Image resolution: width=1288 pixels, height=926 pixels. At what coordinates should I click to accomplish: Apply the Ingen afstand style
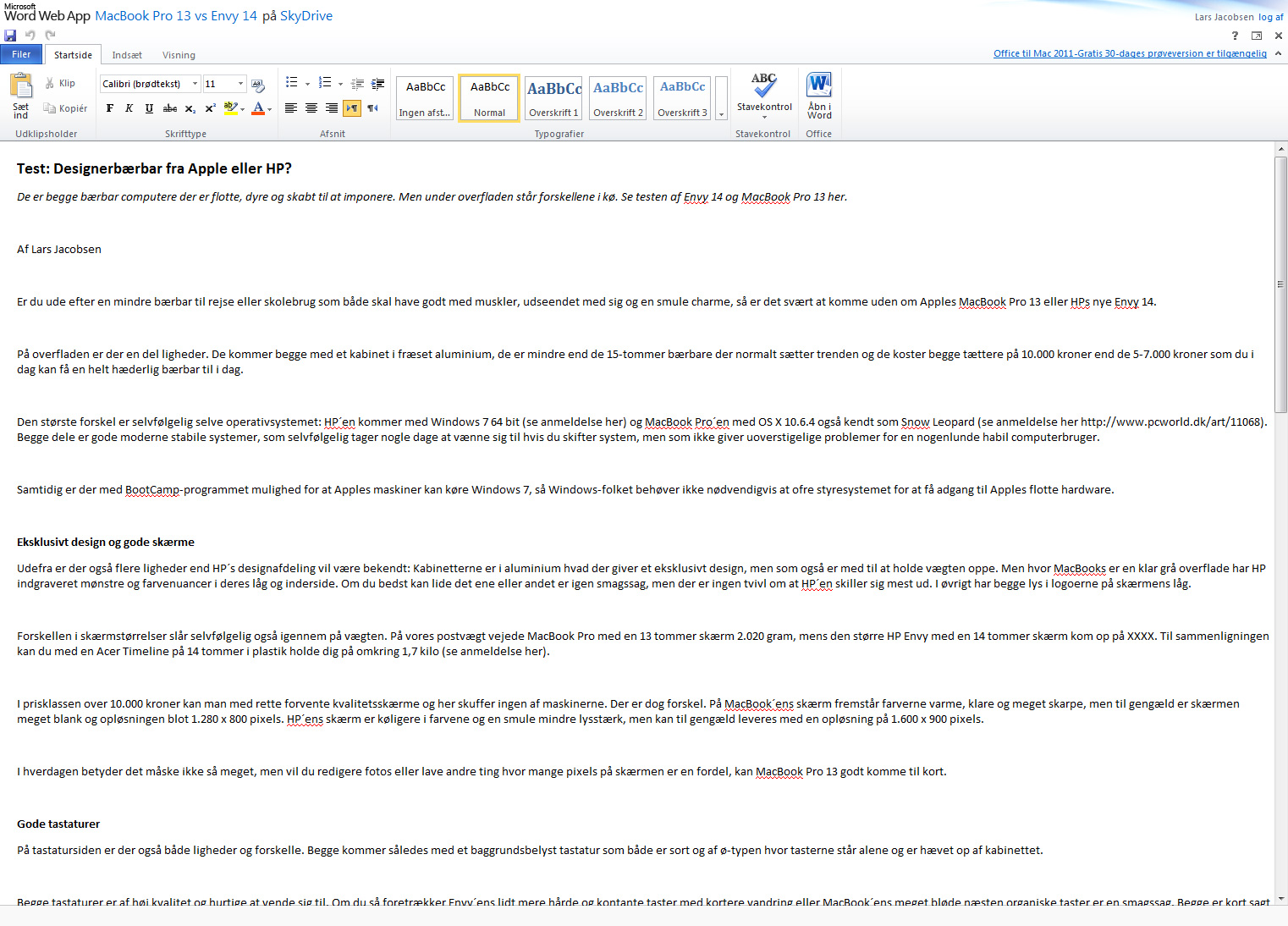[x=426, y=98]
